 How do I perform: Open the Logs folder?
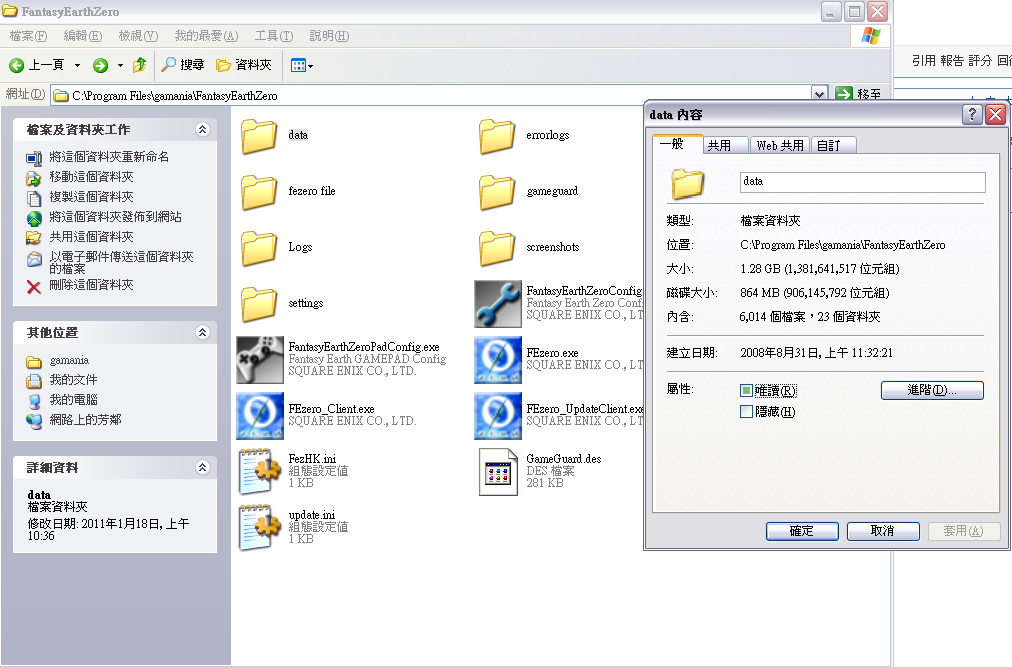pos(259,248)
